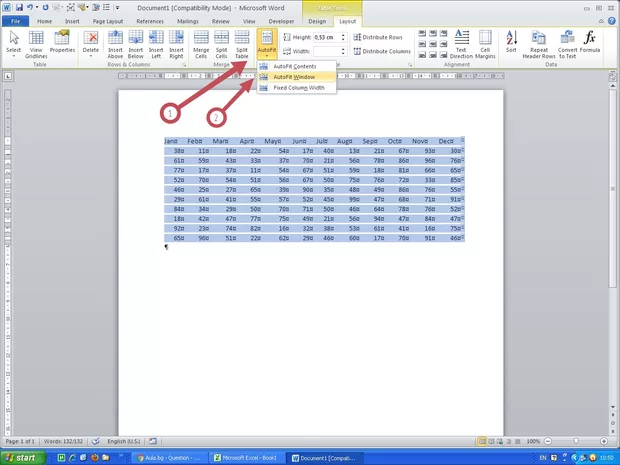Click Split Table
Screen dimensions: 620x465
[x=242, y=44]
